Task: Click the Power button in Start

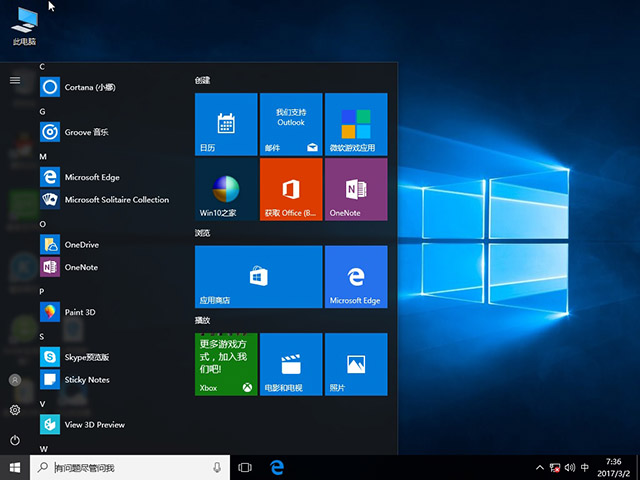Action: 15,440
